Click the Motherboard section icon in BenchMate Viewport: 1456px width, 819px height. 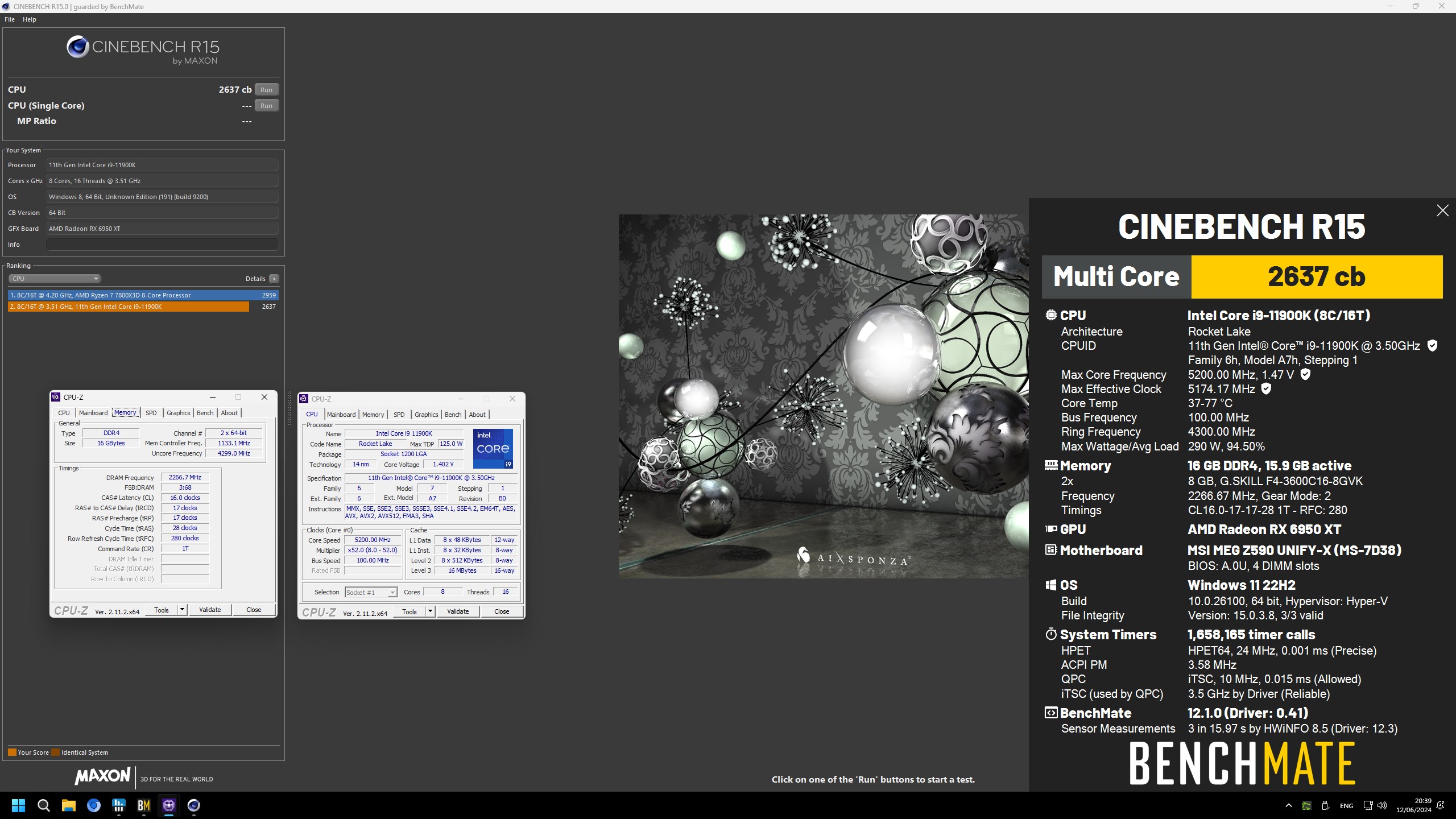(1051, 550)
